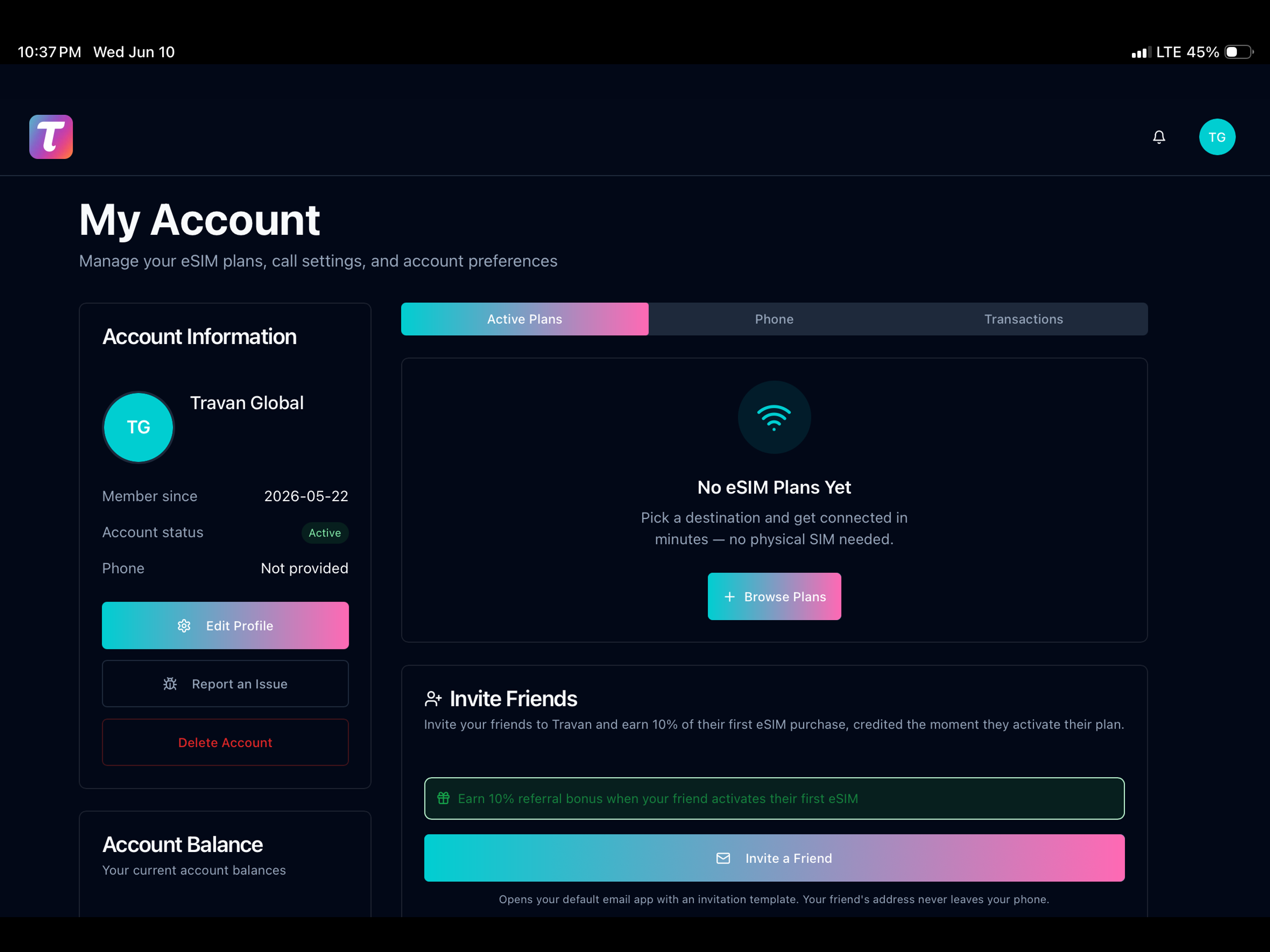Viewport: 1270px width, 952px height.
Task: Open notifications bell icon
Action: (1158, 137)
